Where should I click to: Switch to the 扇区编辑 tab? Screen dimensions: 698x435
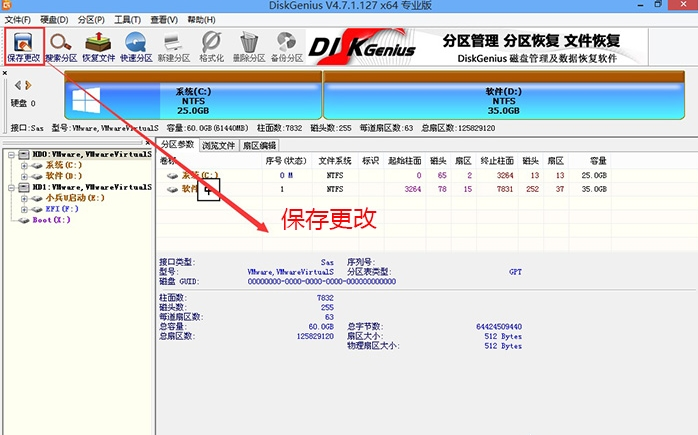point(259,145)
